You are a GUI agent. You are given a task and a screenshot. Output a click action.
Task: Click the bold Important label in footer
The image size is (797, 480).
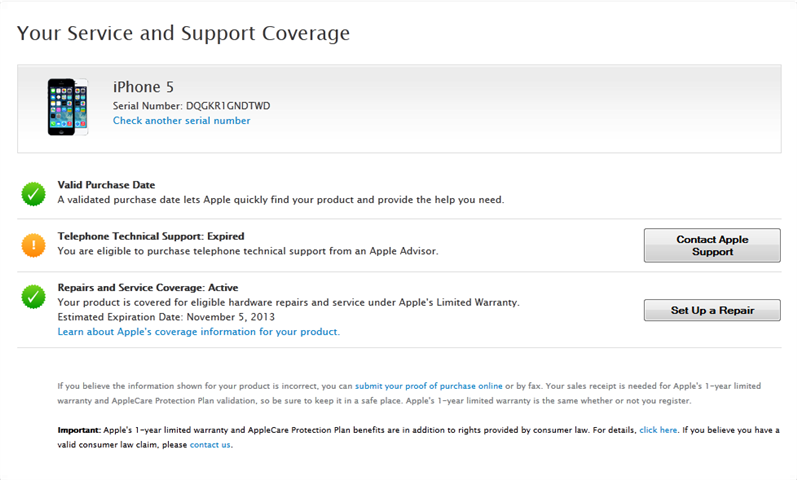(x=78, y=430)
